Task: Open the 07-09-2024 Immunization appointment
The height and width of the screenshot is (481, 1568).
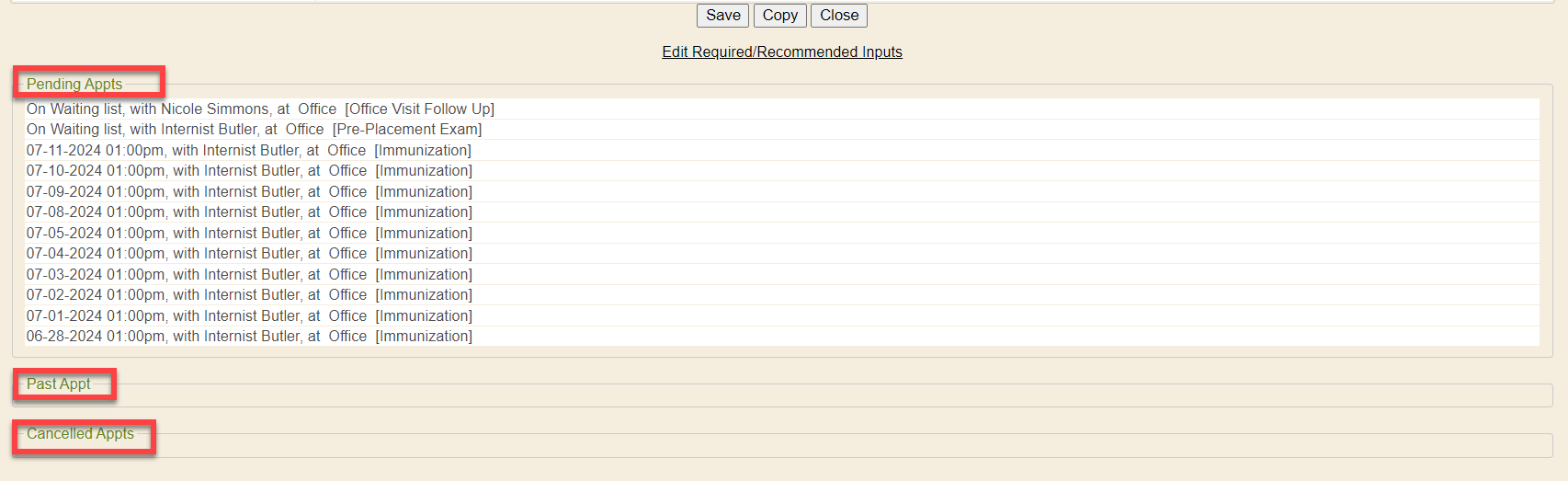Action: [248, 192]
